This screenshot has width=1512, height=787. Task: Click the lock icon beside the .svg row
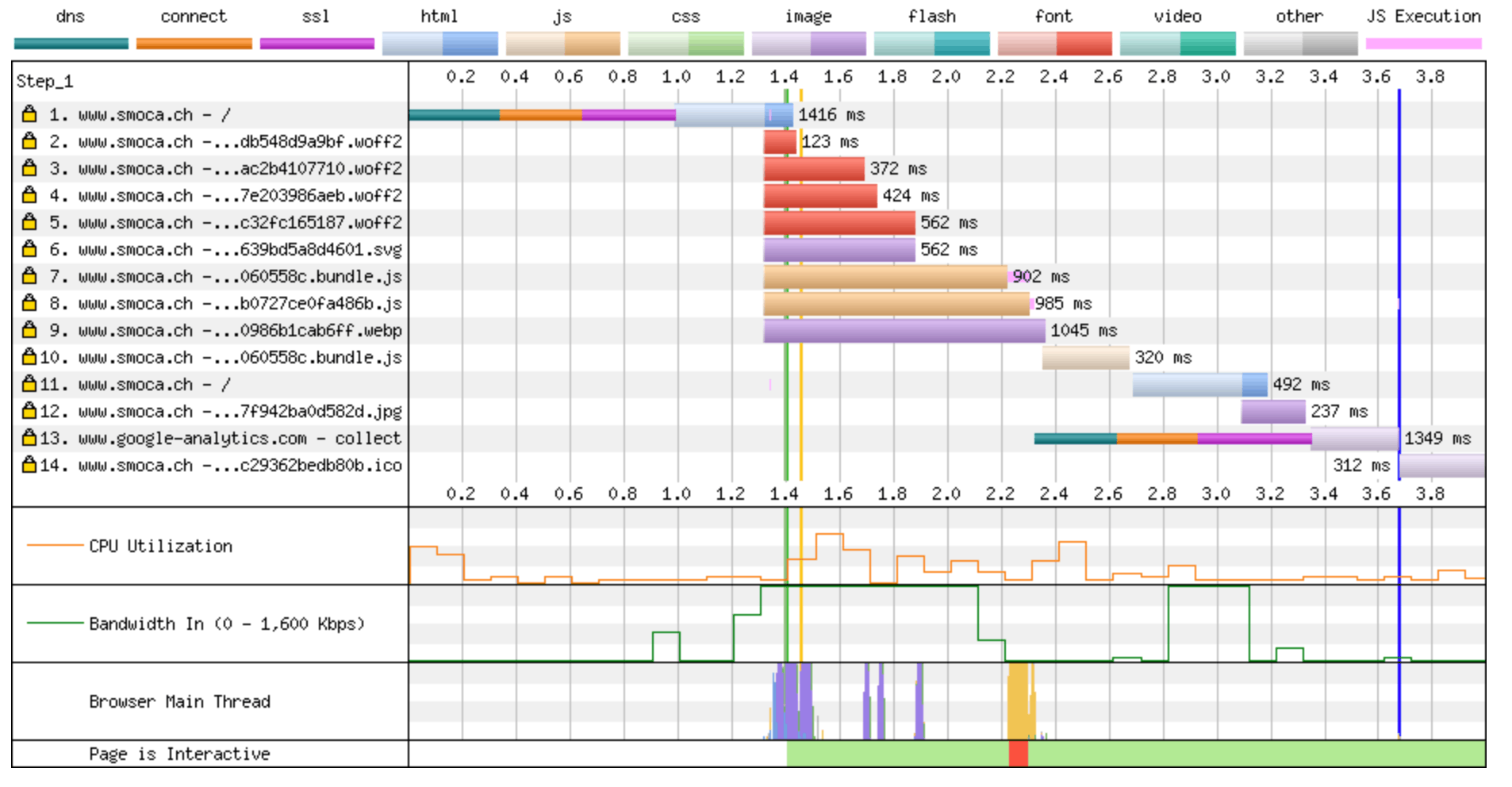click(29, 249)
